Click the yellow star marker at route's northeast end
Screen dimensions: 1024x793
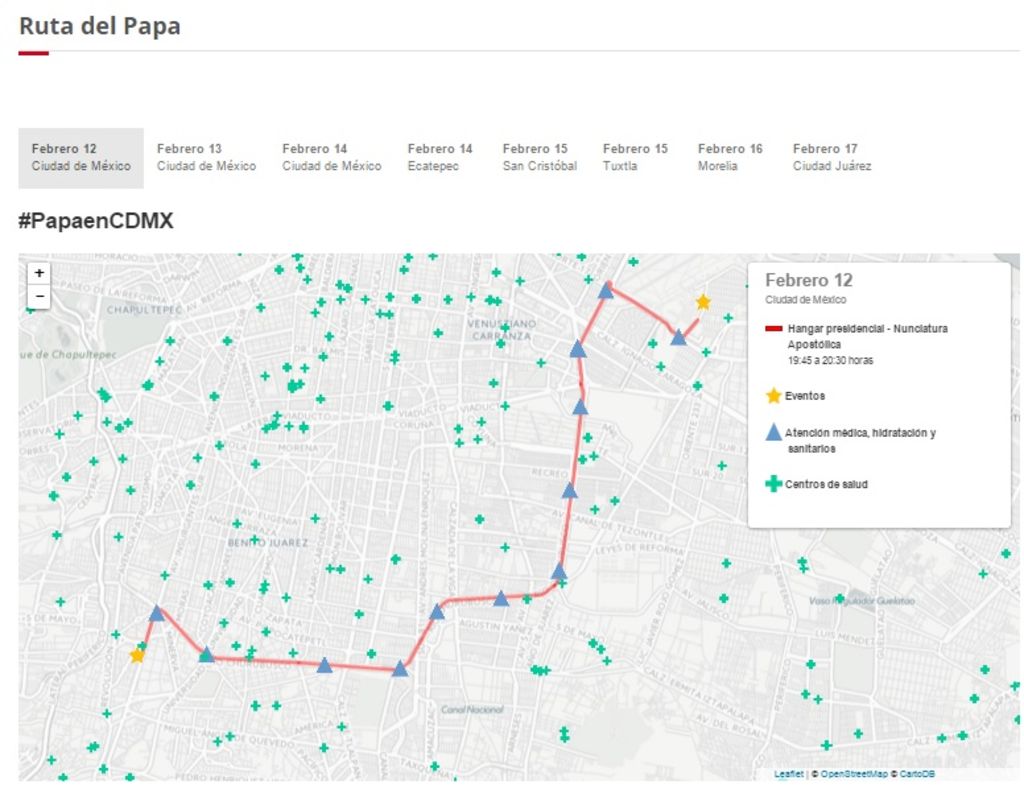(703, 302)
